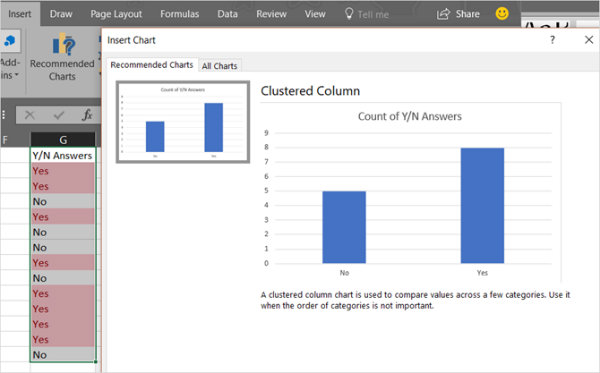Expand the Add-ins dropdown arrow
Viewport: 600px width, 373px height.
point(16,76)
